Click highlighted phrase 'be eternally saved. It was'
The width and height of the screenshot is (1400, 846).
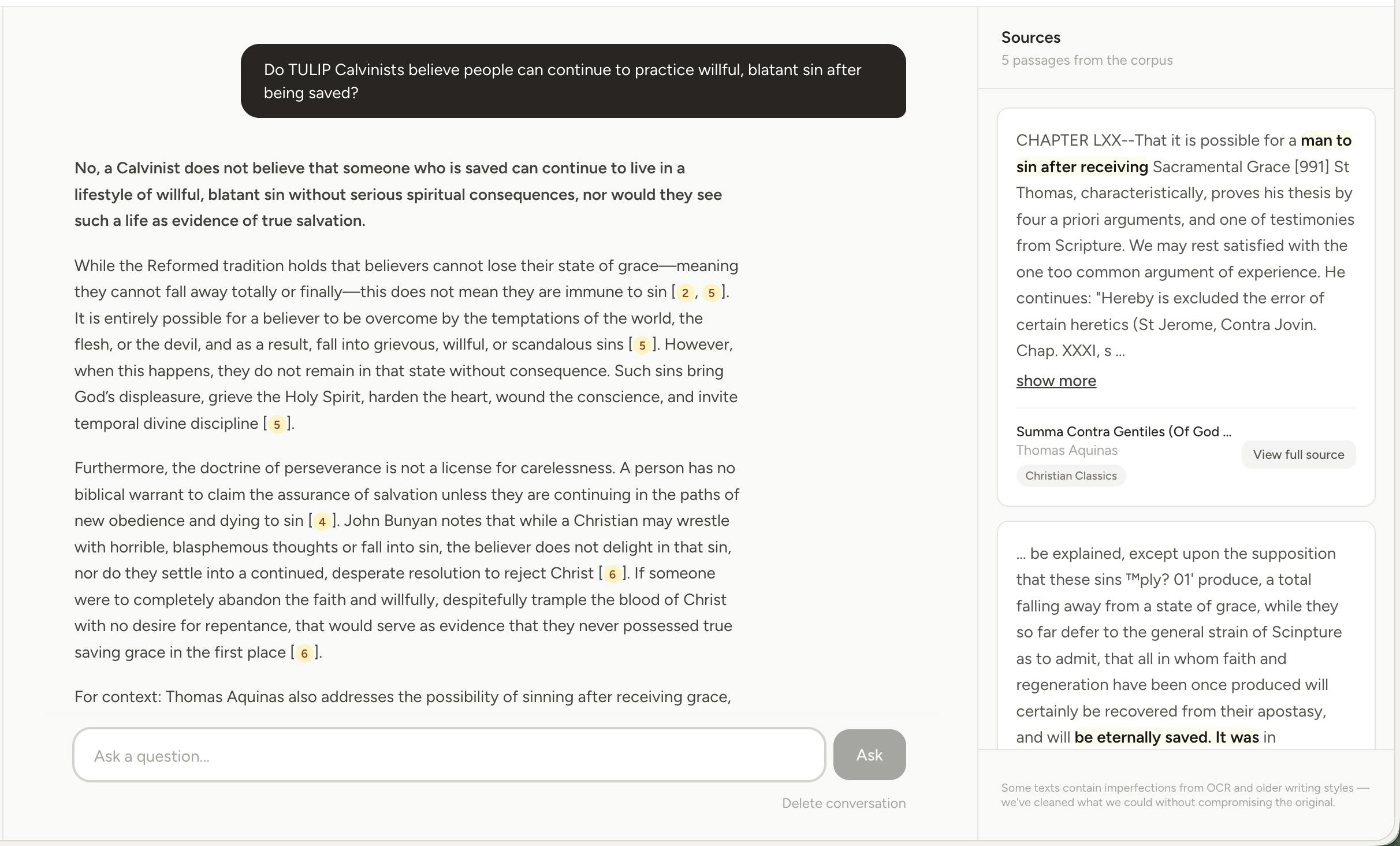click(1167, 737)
